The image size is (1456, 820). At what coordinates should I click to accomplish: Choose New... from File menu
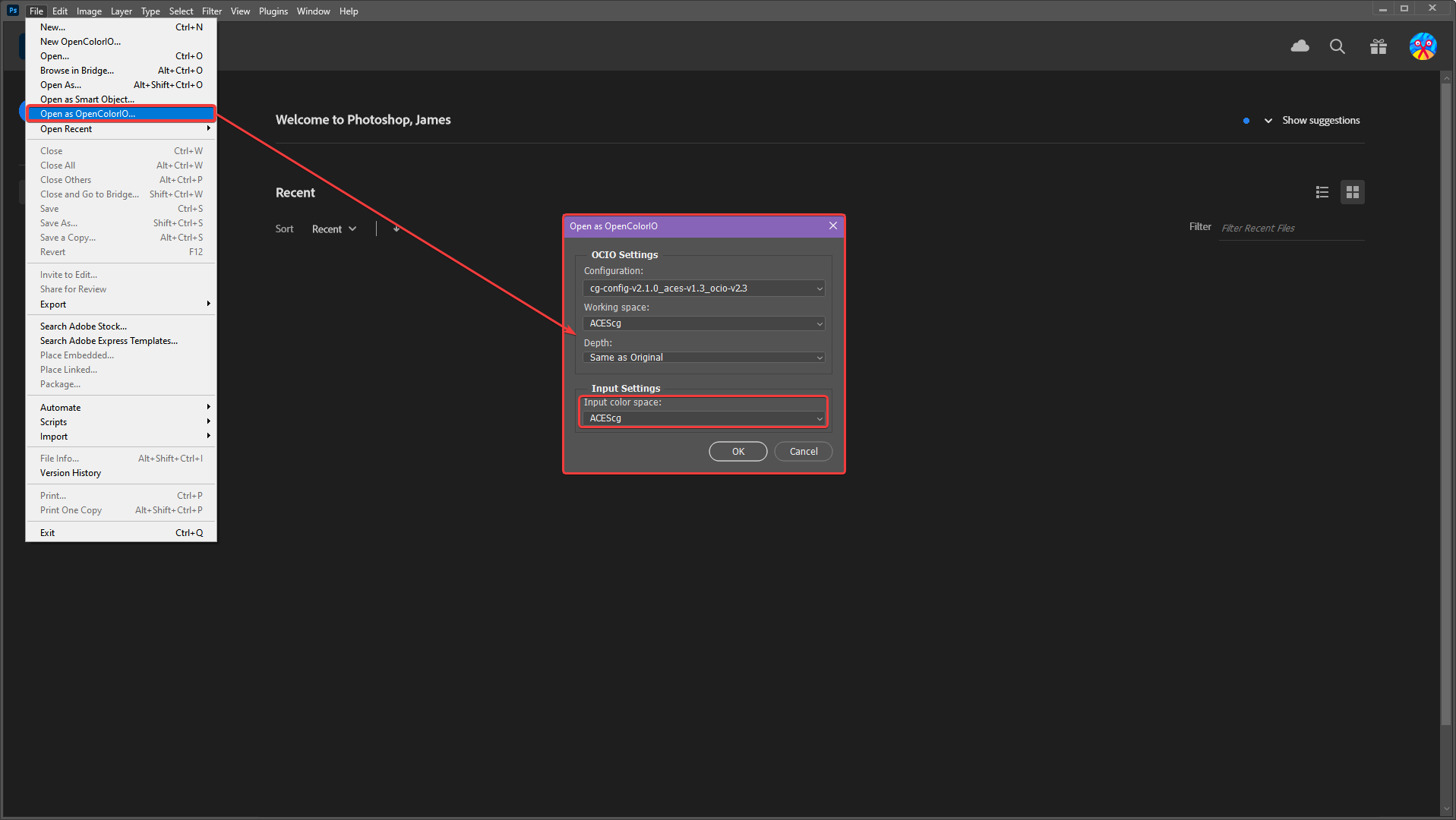(x=121, y=27)
